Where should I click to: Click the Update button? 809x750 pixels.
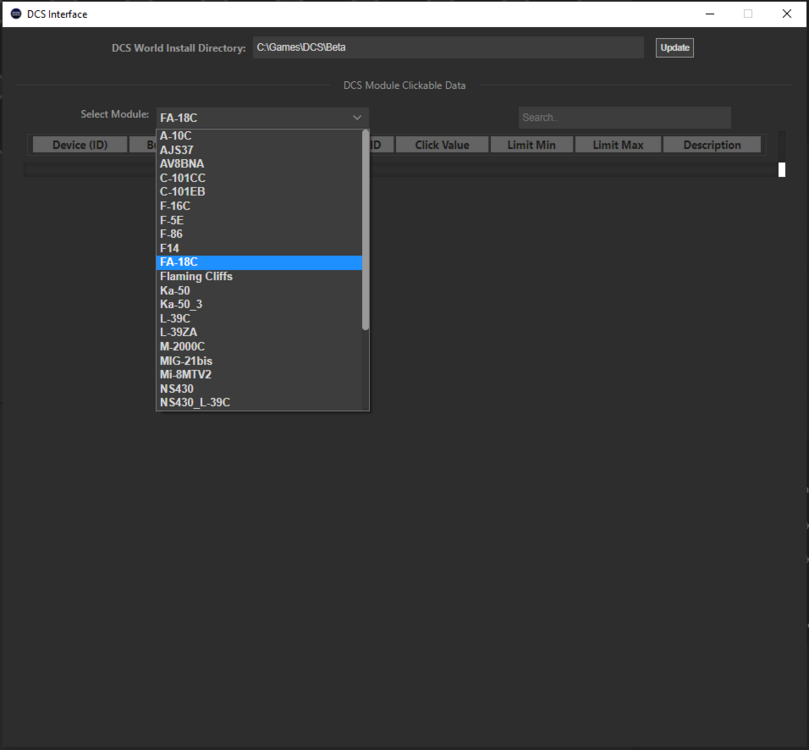(x=674, y=48)
